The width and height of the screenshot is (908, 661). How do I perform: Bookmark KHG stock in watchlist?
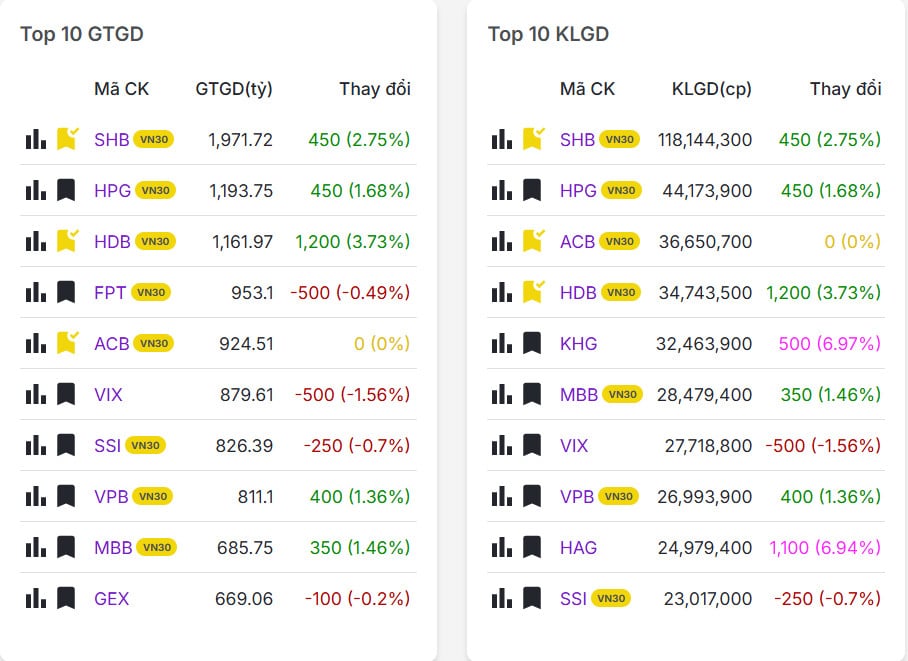pyautogui.click(x=532, y=343)
